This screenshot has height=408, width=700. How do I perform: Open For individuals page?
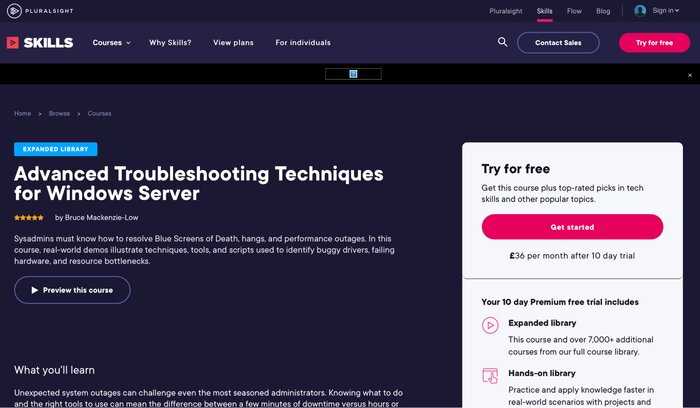pos(303,43)
